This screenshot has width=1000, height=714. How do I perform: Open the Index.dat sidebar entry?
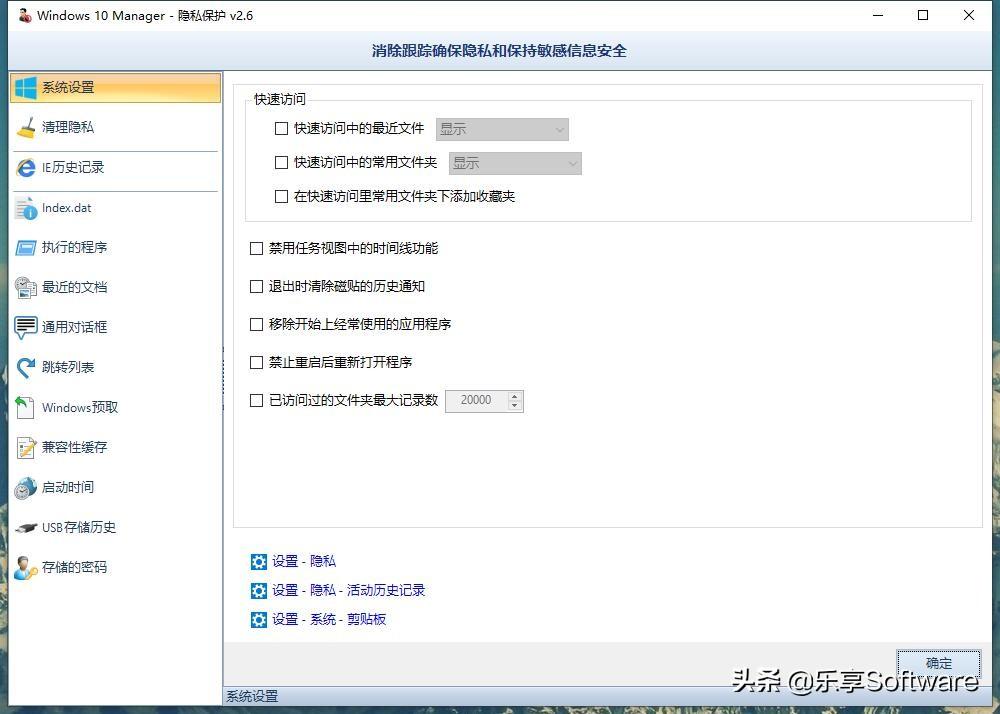pyautogui.click(x=115, y=208)
